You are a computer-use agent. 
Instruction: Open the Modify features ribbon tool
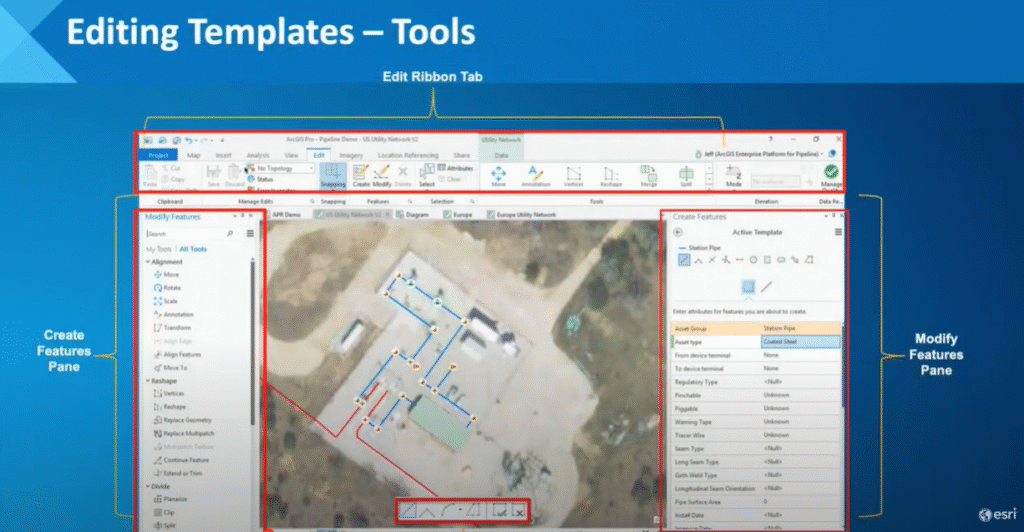pos(382,176)
